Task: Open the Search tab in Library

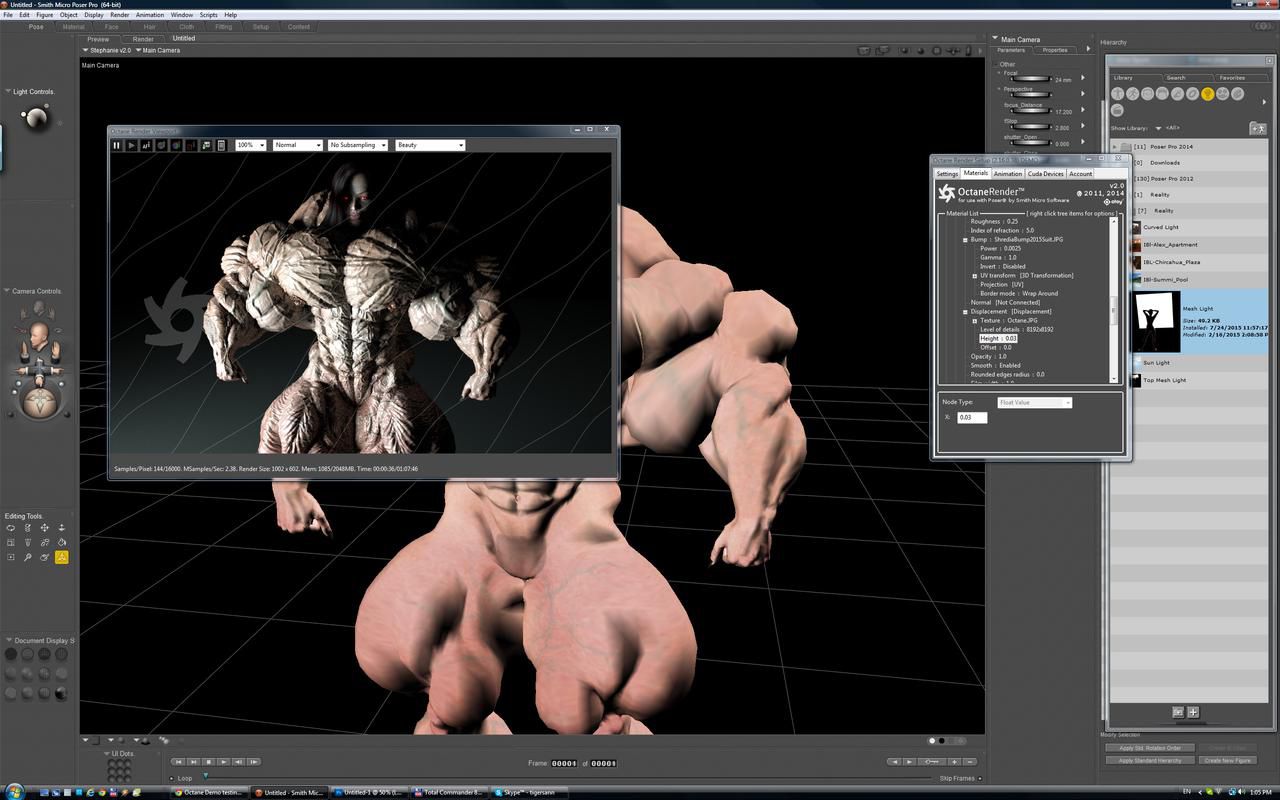Action: click(1176, 78)
